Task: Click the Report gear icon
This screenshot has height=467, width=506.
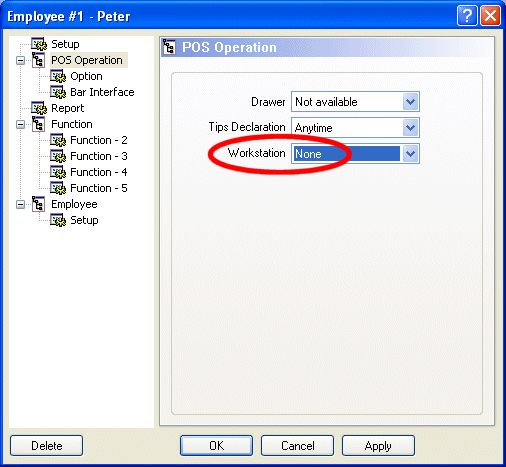Action: pyautogui.click(x=39, y=108)
